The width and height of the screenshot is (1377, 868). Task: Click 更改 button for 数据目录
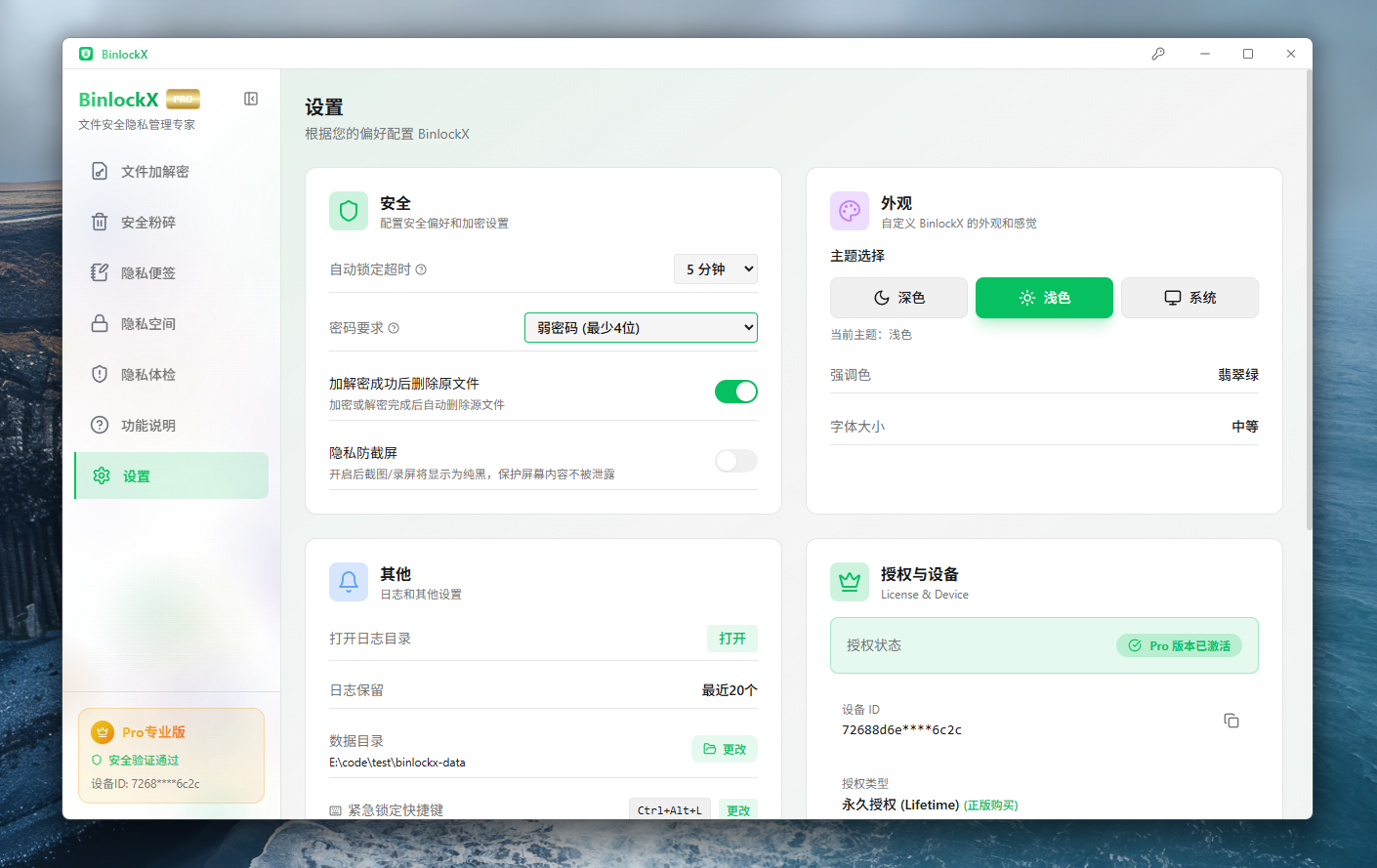click(725, 749)
